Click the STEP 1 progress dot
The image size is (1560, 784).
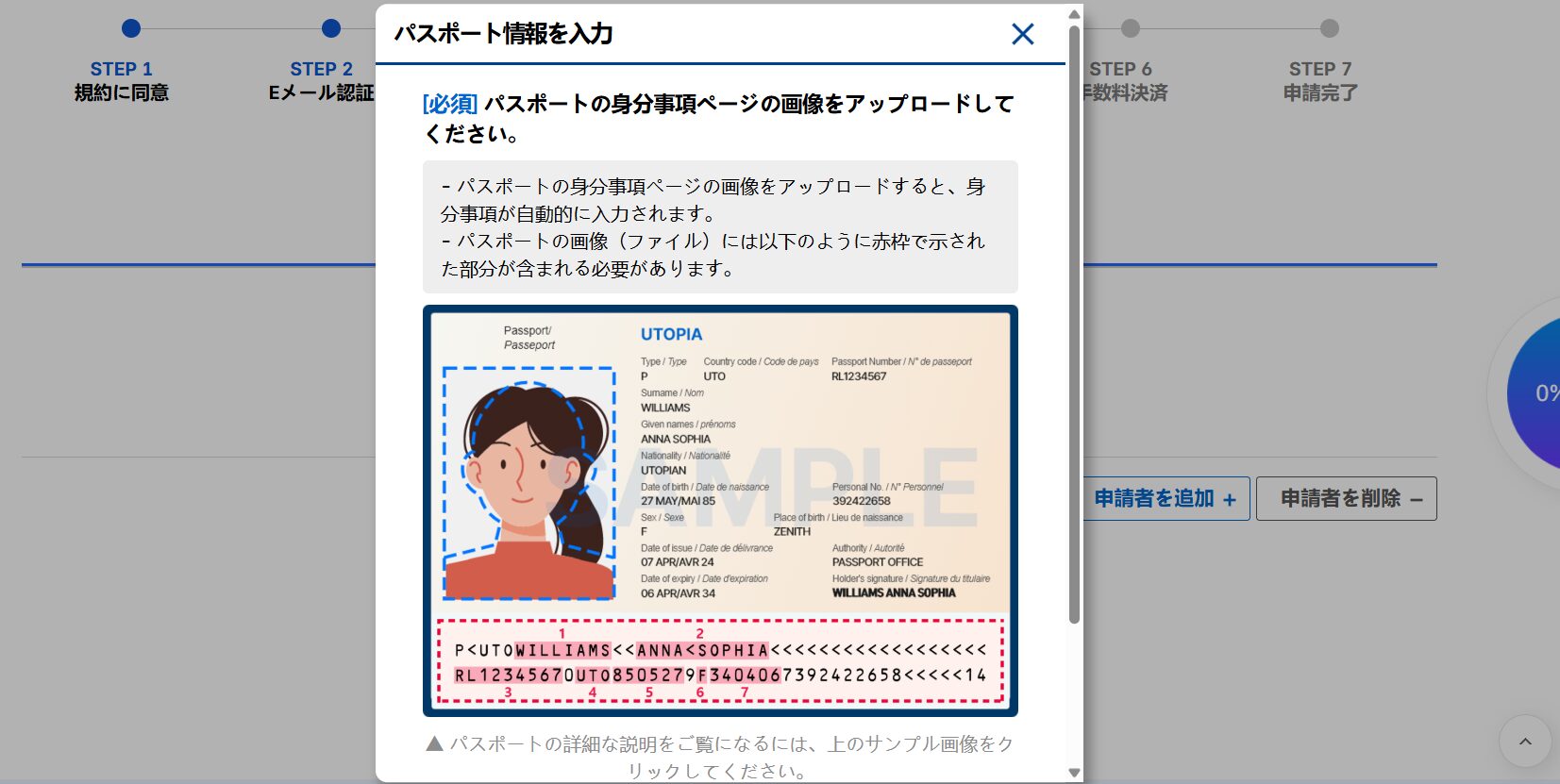tap(131, 28)
